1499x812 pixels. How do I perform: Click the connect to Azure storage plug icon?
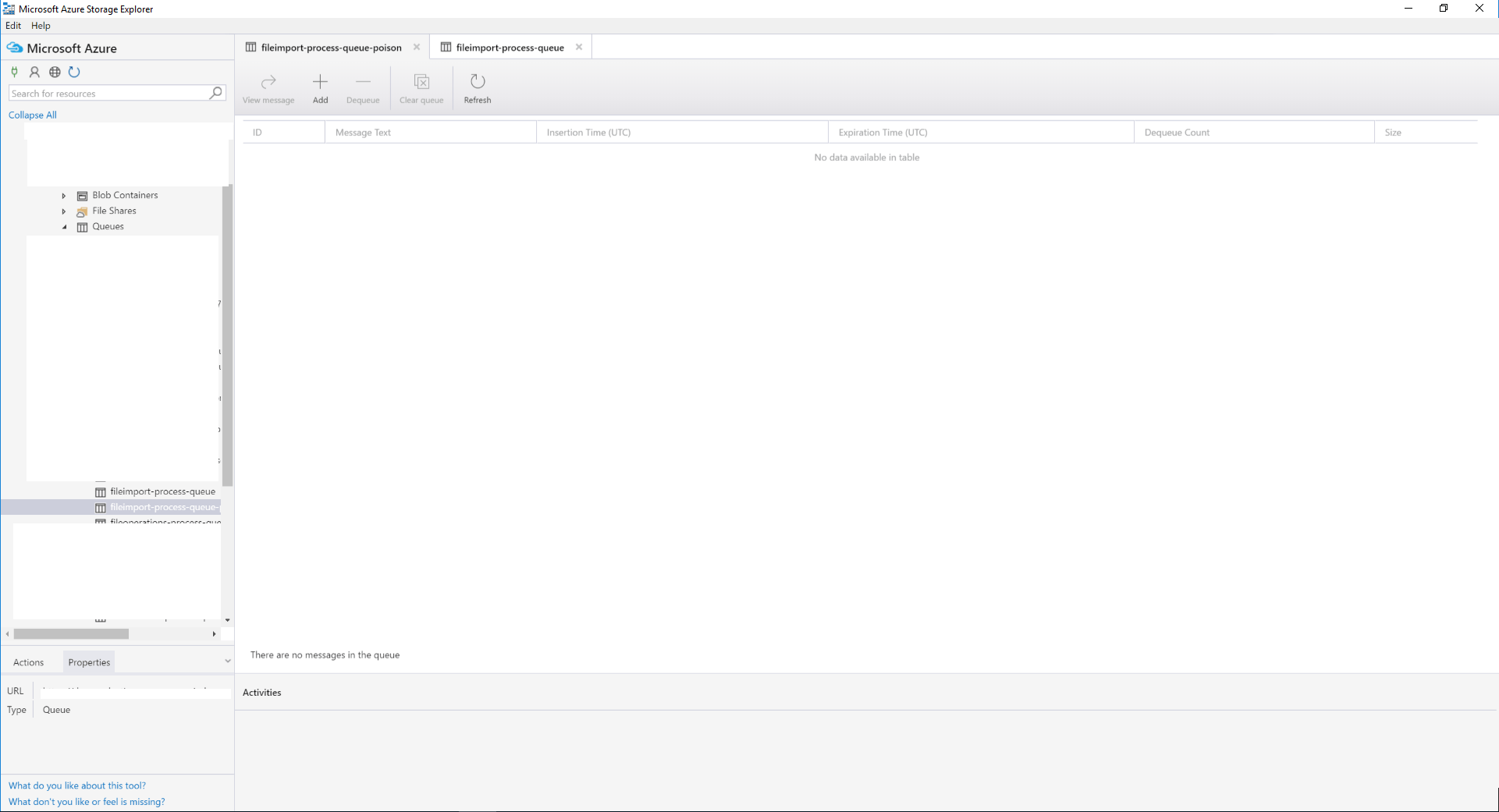14,72
